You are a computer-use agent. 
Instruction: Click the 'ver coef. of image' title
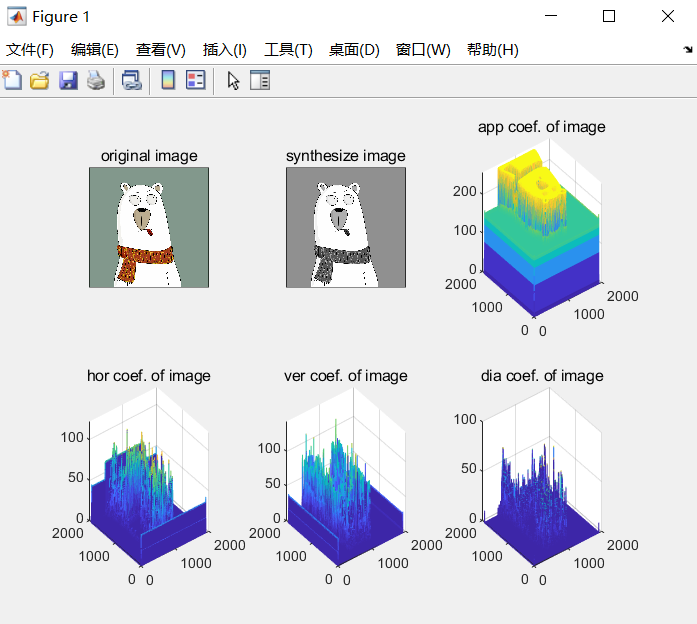[x=345, y=376]
